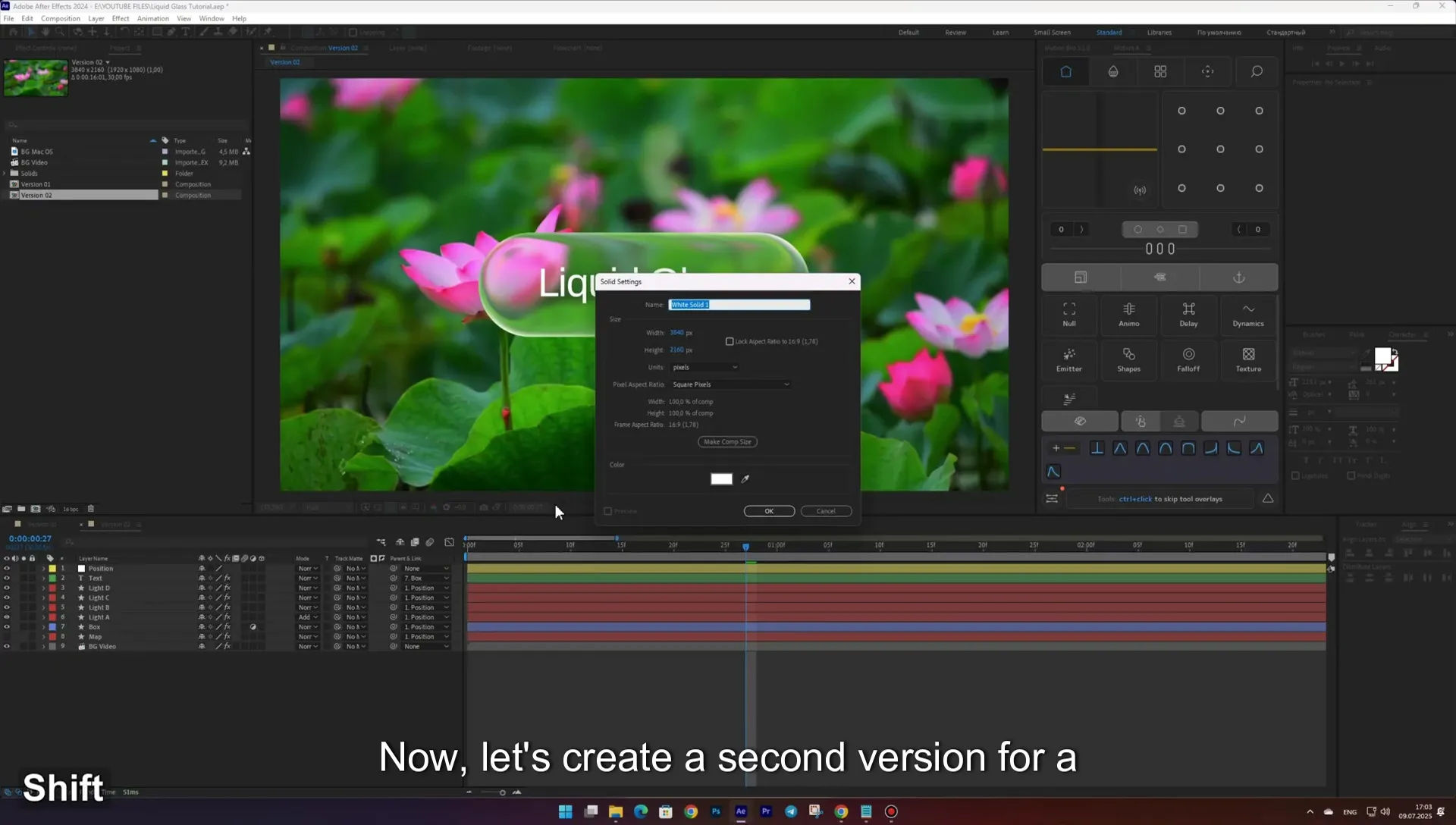Click the search magnifier icon in plugin panel
This screenshot has width=1456, height=825.
pyautogui.click(x=1256, y=71)
